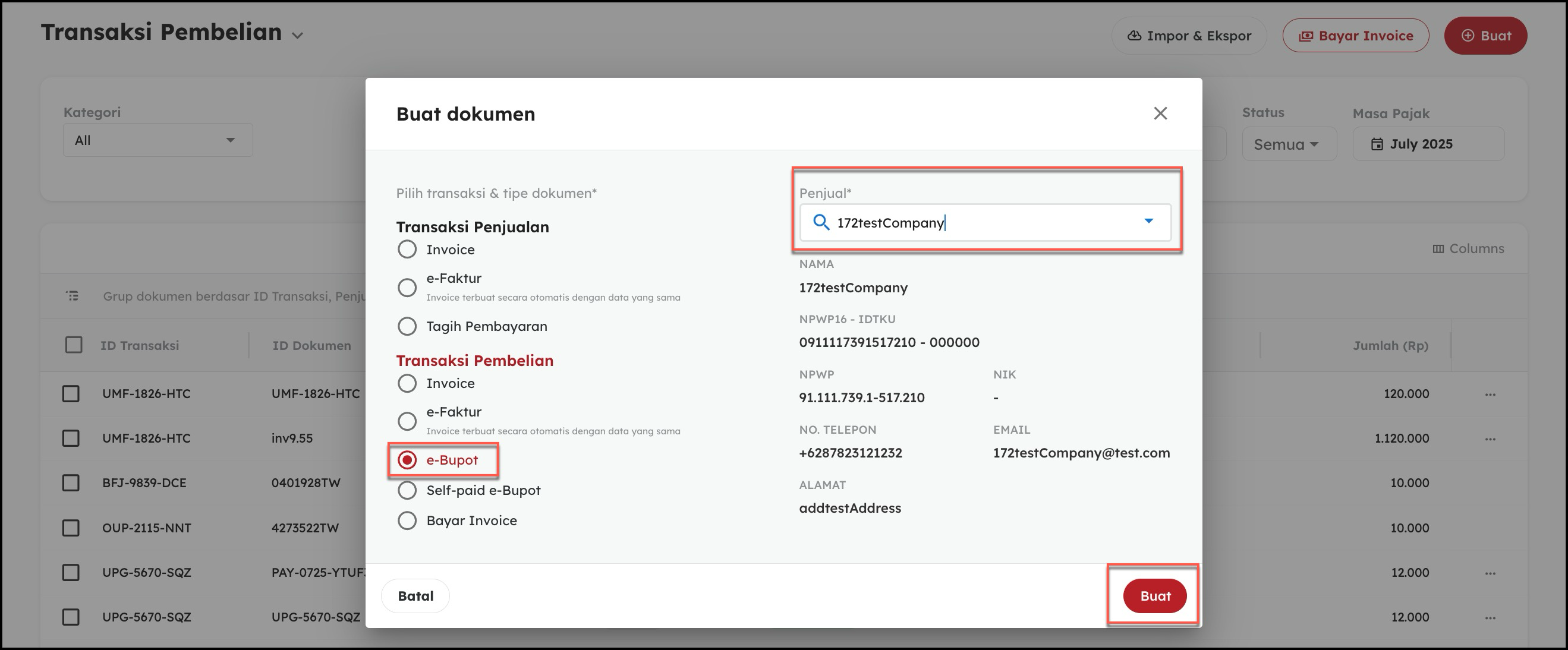Viewport: 1568px width, 650px height.
Task: Open row menu for the 1.120.000 transaction
Action: [1490, 439]
